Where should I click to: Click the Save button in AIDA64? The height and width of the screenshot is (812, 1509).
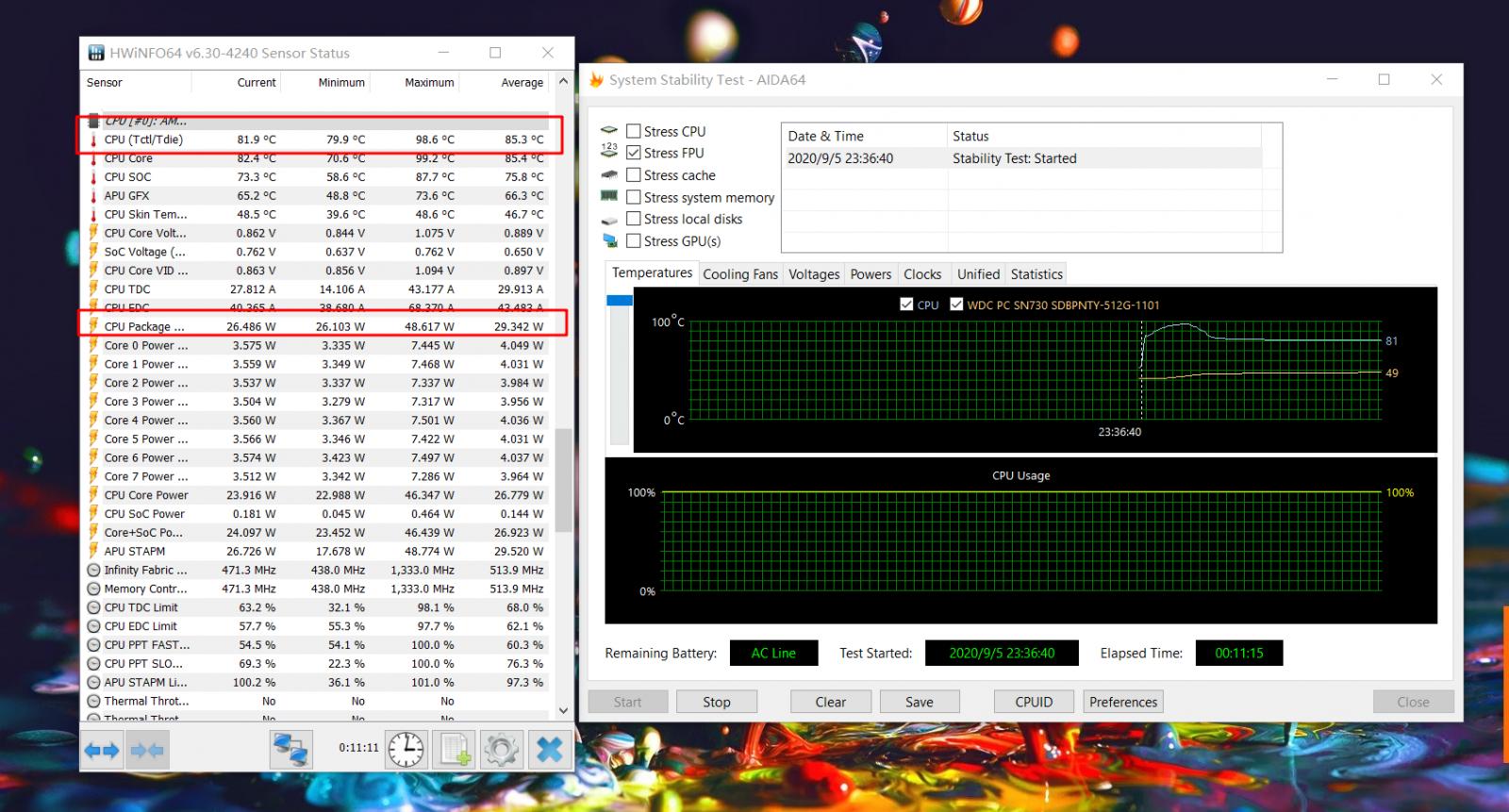click(920, 702)
